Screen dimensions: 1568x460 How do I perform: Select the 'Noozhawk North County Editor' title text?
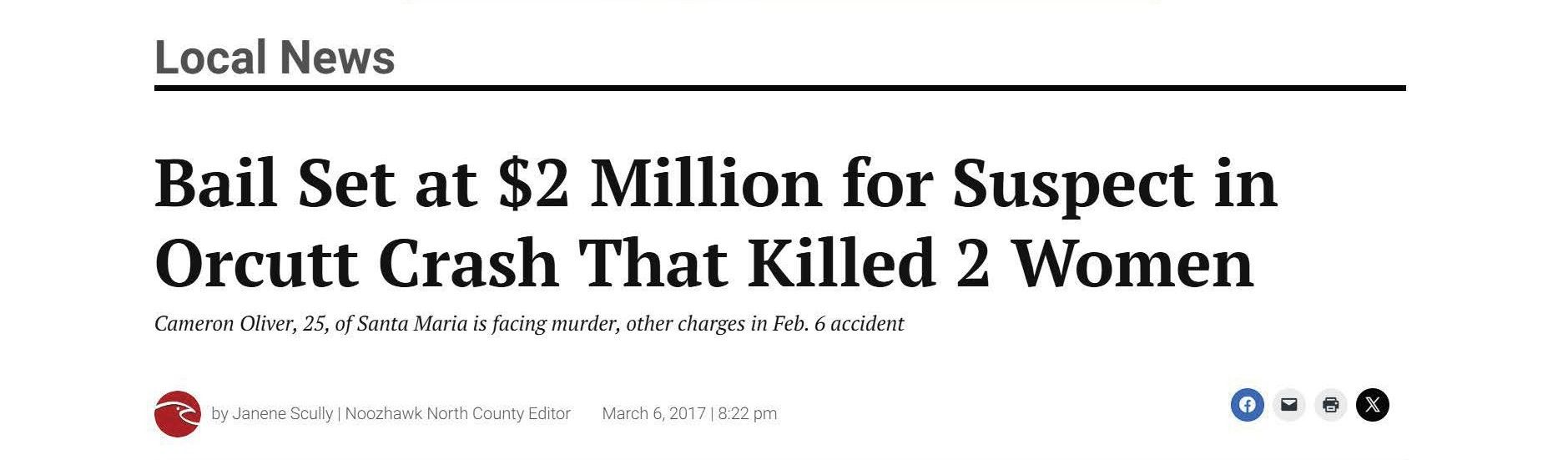pyautogui.click(x=457, y=413)
